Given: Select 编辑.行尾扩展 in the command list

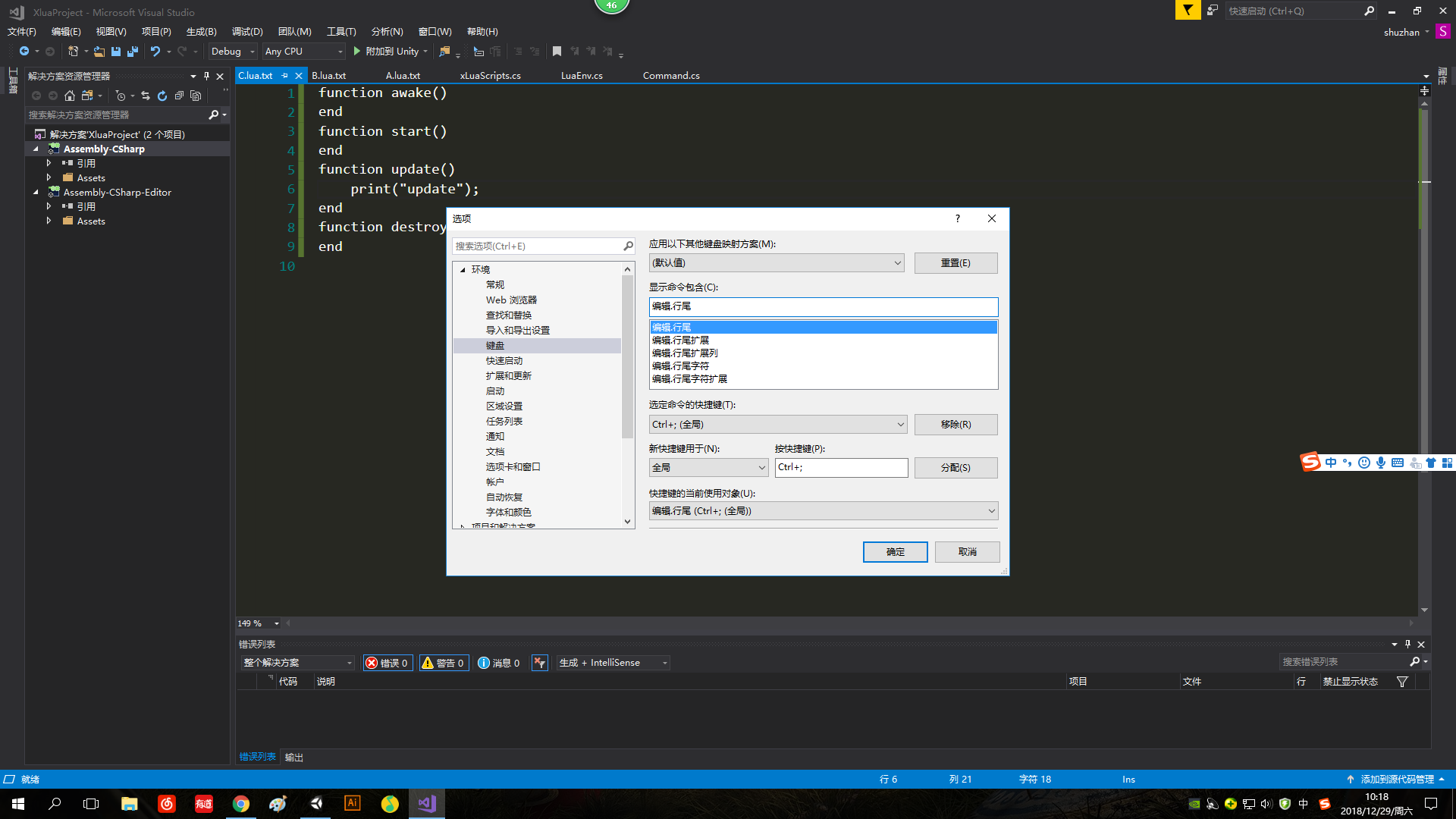Looking at the screenshot, I should point(680,340).
